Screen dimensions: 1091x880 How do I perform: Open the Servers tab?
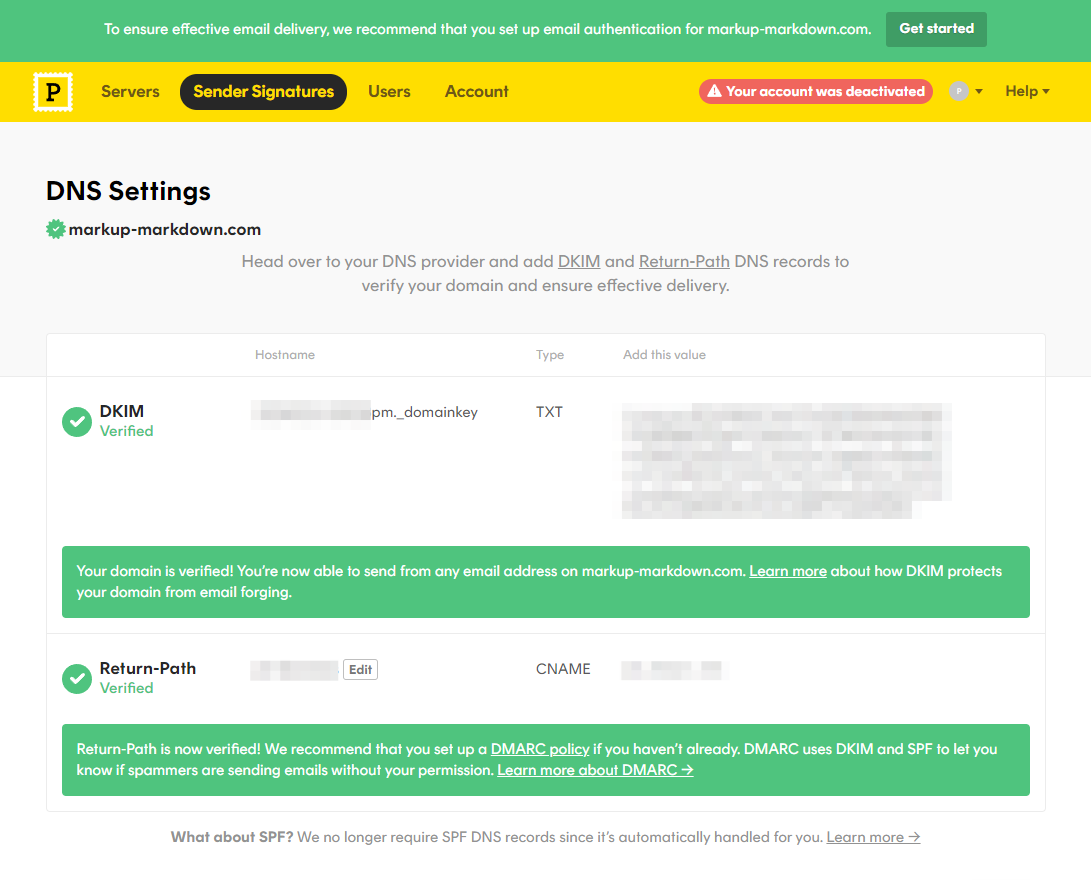(130, 91)
